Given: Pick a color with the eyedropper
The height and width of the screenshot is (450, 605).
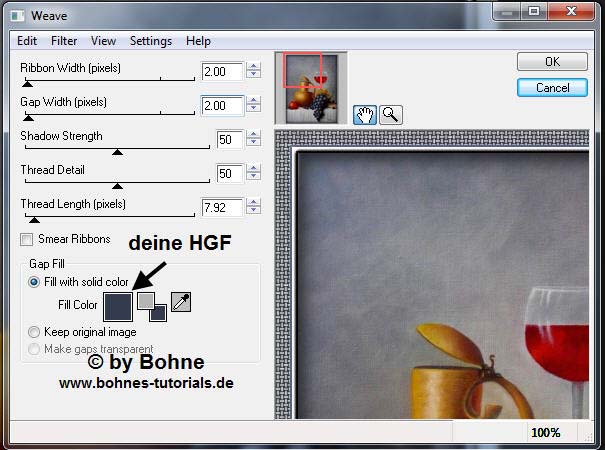Looking at the screenshot, I should click(x=181, y=302).
